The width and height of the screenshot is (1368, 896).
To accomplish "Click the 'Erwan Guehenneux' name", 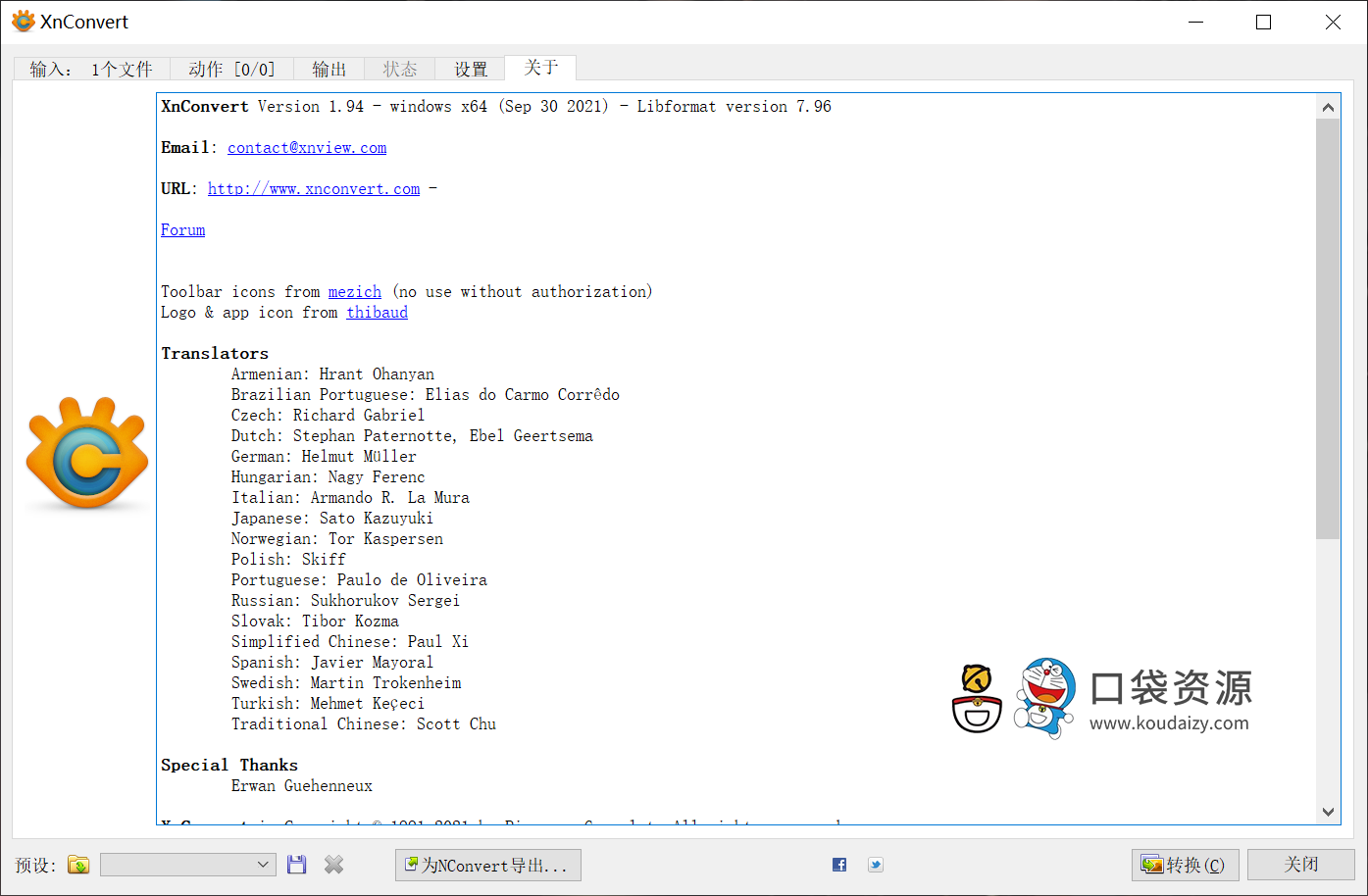I will [x=302, y=785].
